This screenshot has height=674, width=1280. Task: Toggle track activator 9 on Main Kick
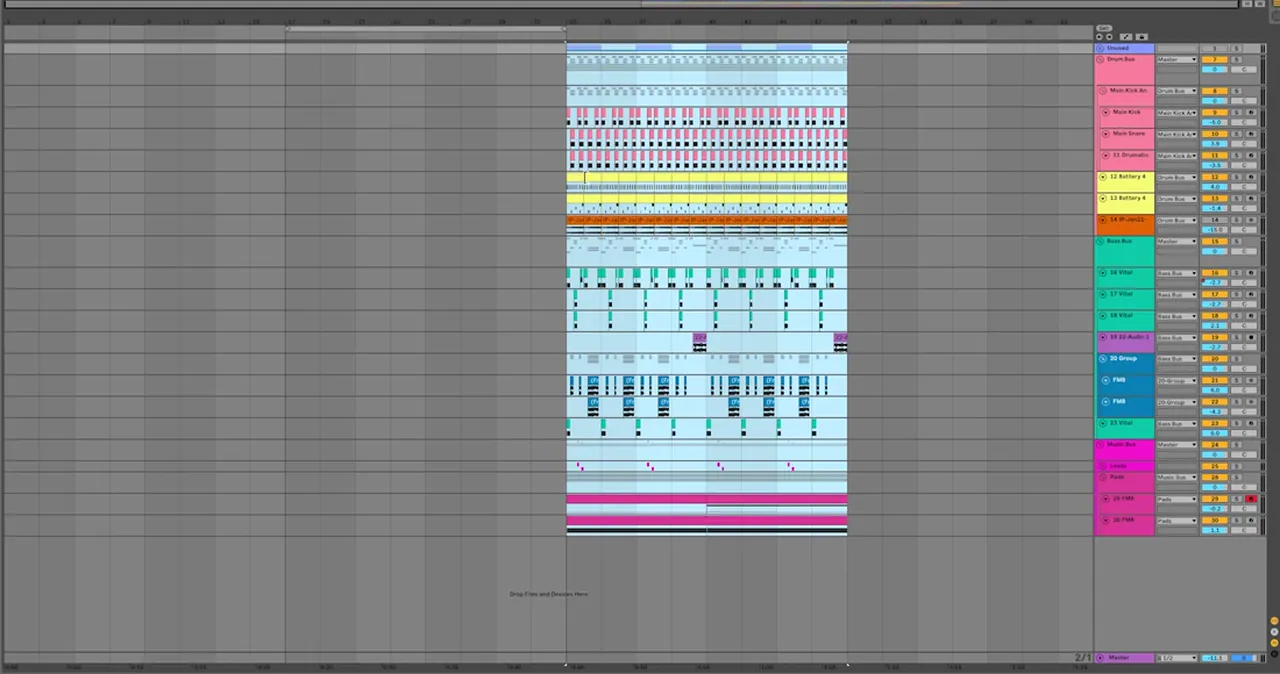(x=1214, y=112)
